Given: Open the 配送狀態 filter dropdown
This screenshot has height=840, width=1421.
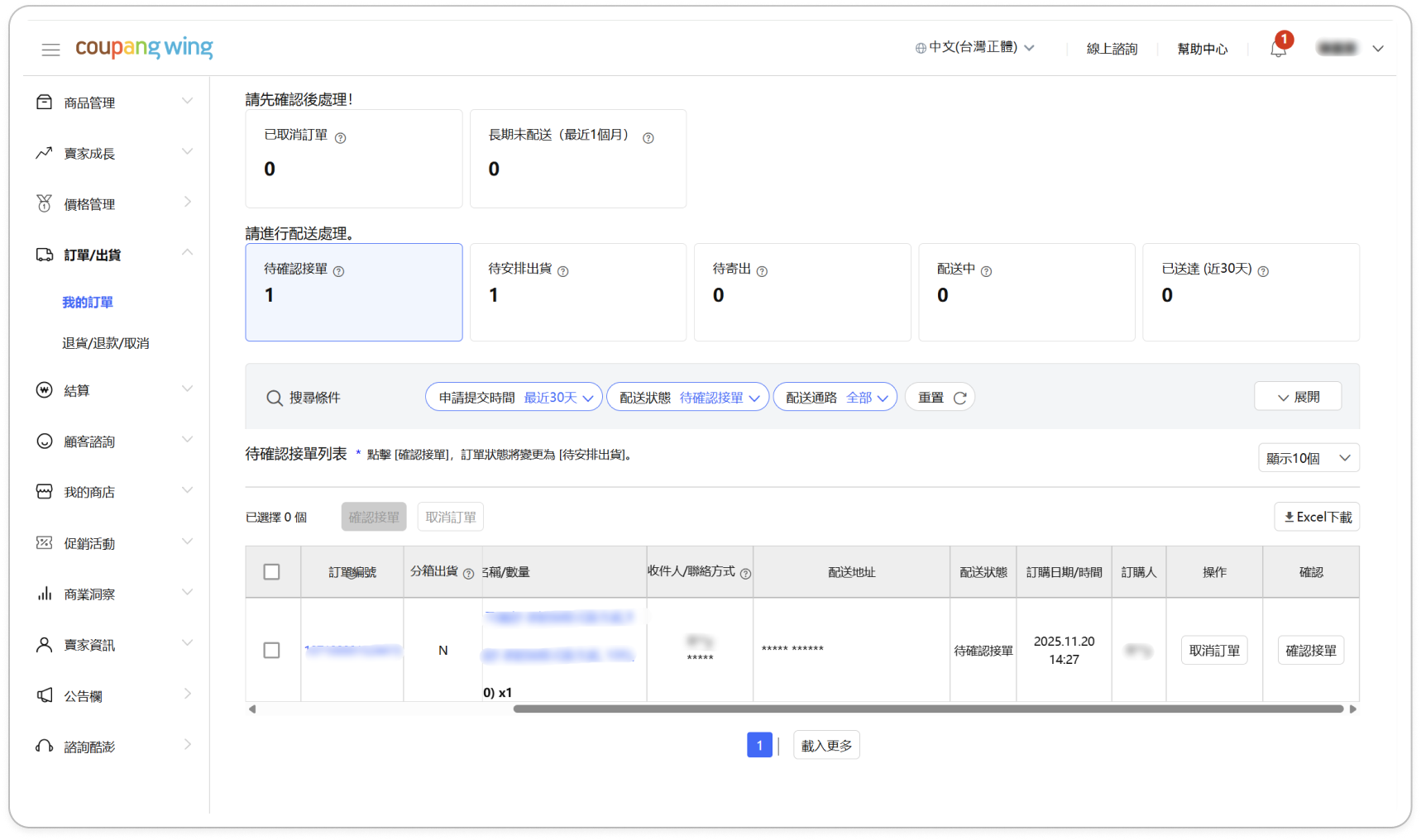Looking at the screenshot, I should [687, 398].
